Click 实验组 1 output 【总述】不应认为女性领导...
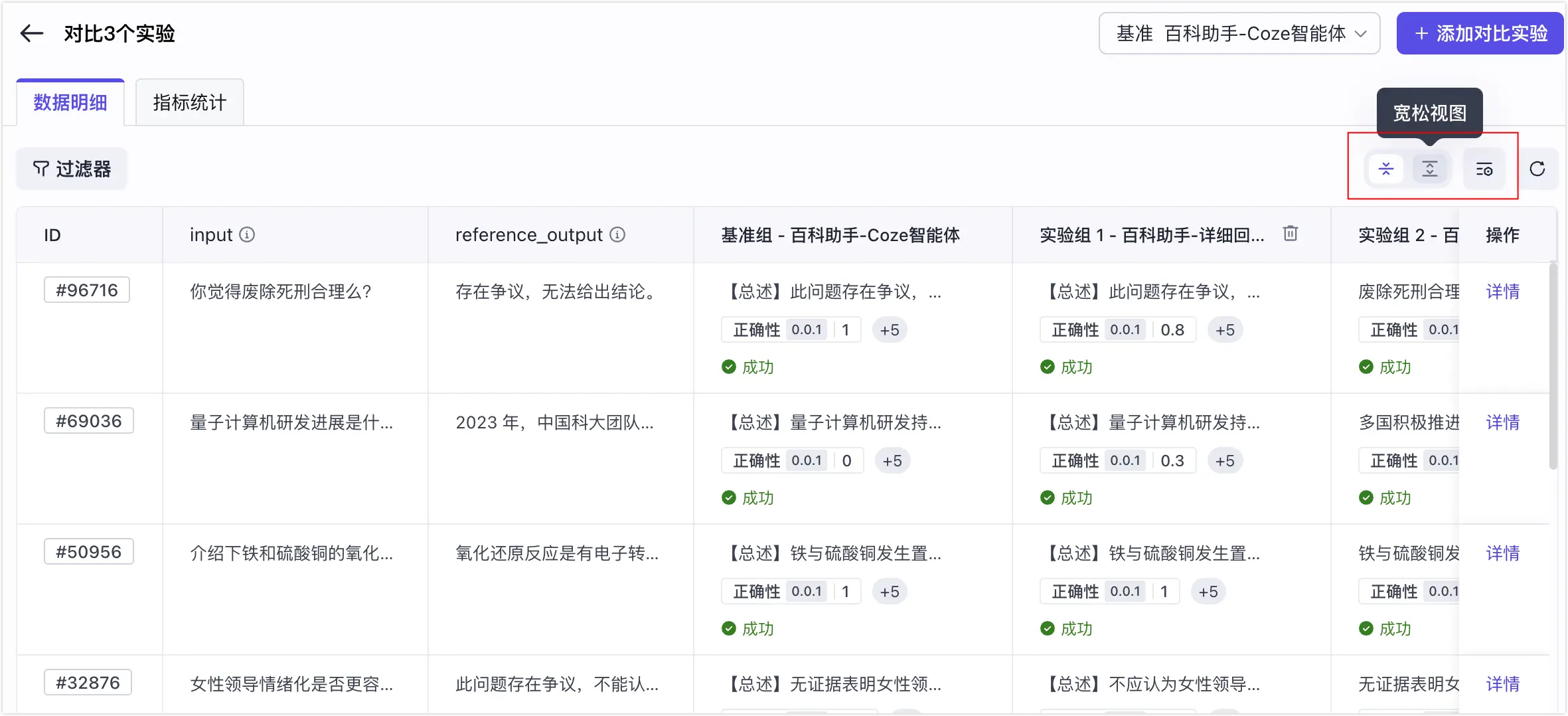The image size is (1568, 716). pyautogui.click(x=1150, y=683)
